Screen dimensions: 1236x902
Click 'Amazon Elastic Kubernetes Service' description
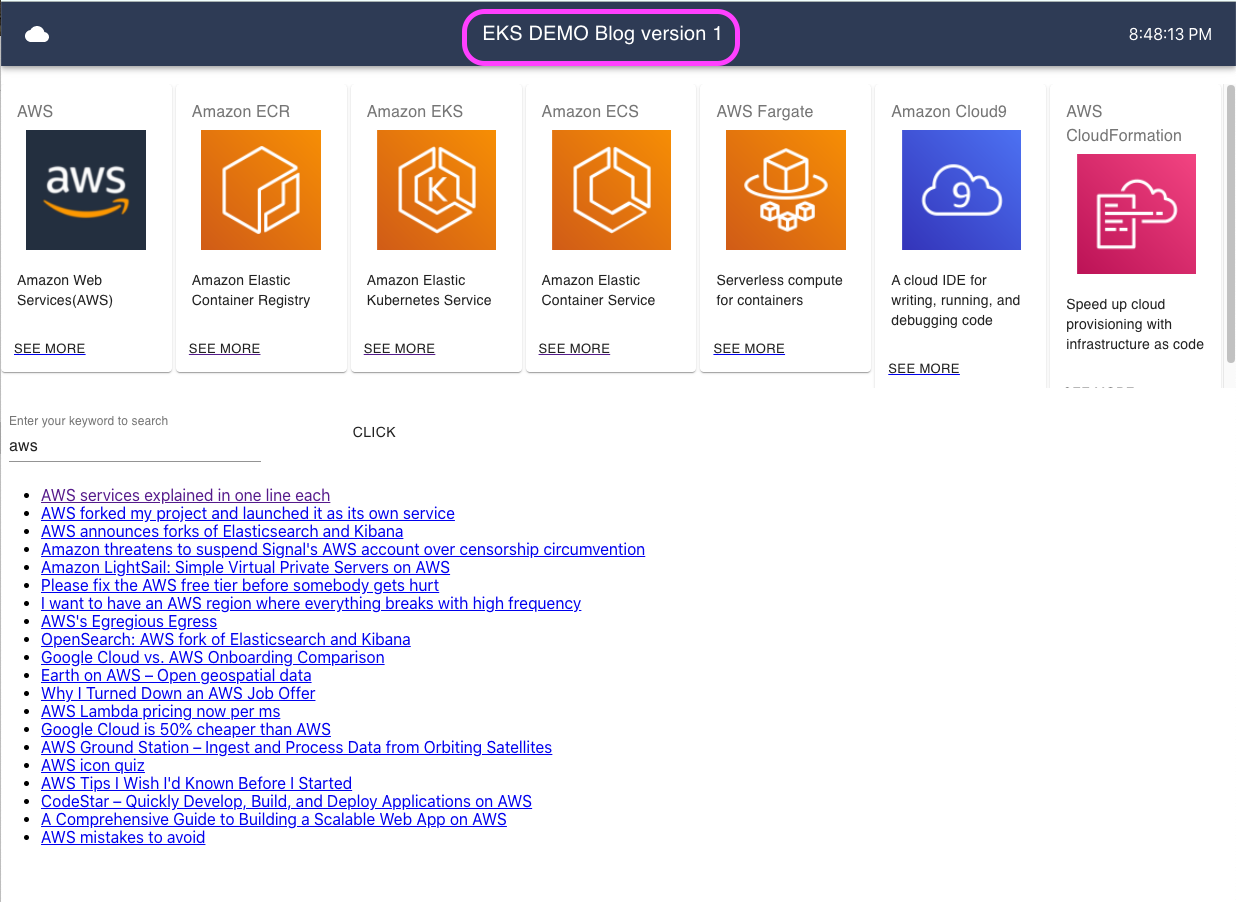pos(429,290)
